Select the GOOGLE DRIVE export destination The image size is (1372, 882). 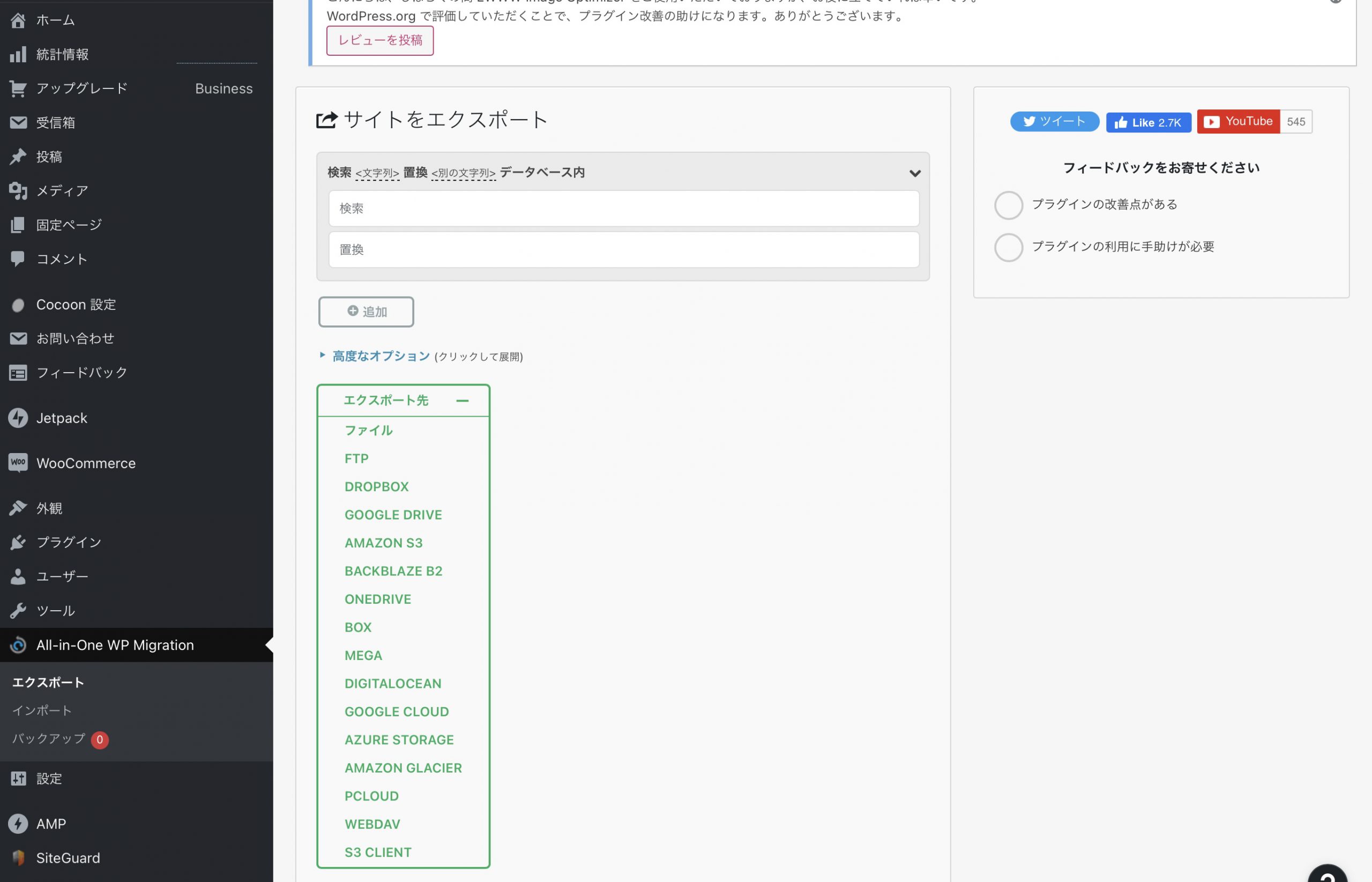pos(393,514)
